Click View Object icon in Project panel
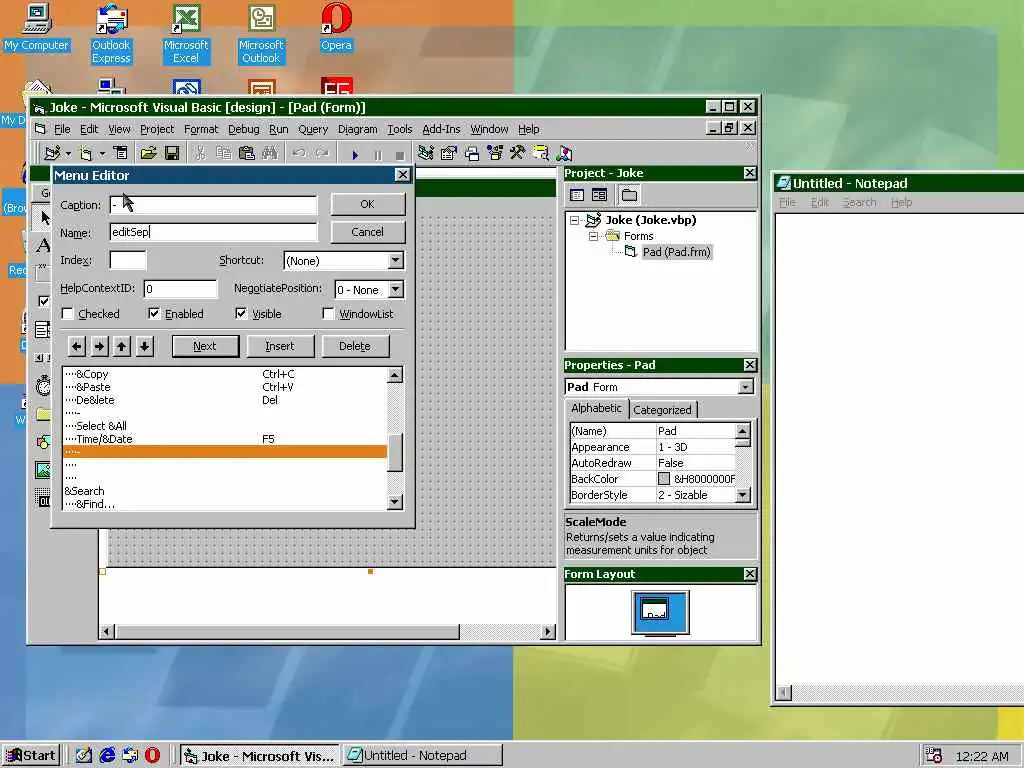This screenshot has width=1024, height=768. [599, 195]
